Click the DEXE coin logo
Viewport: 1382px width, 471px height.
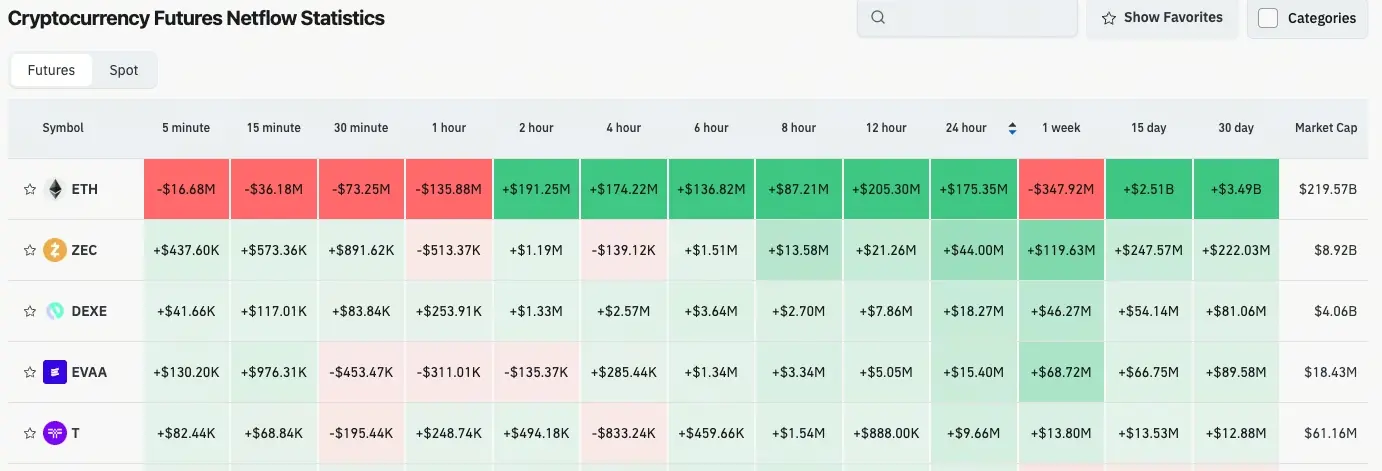55,311
